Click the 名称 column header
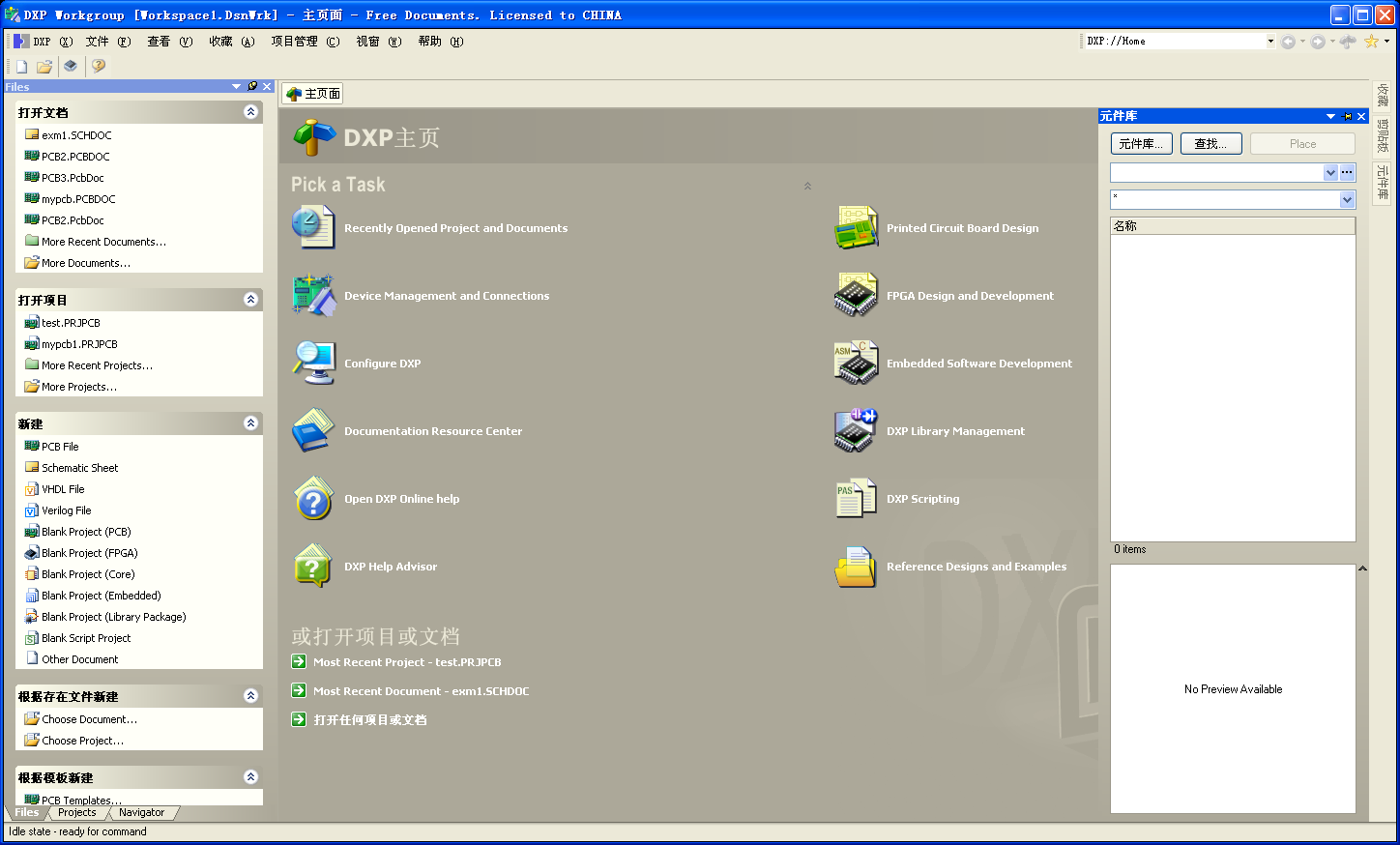Image resolution: width=1400 pixels, height=845 pixels. [1233, 226]
